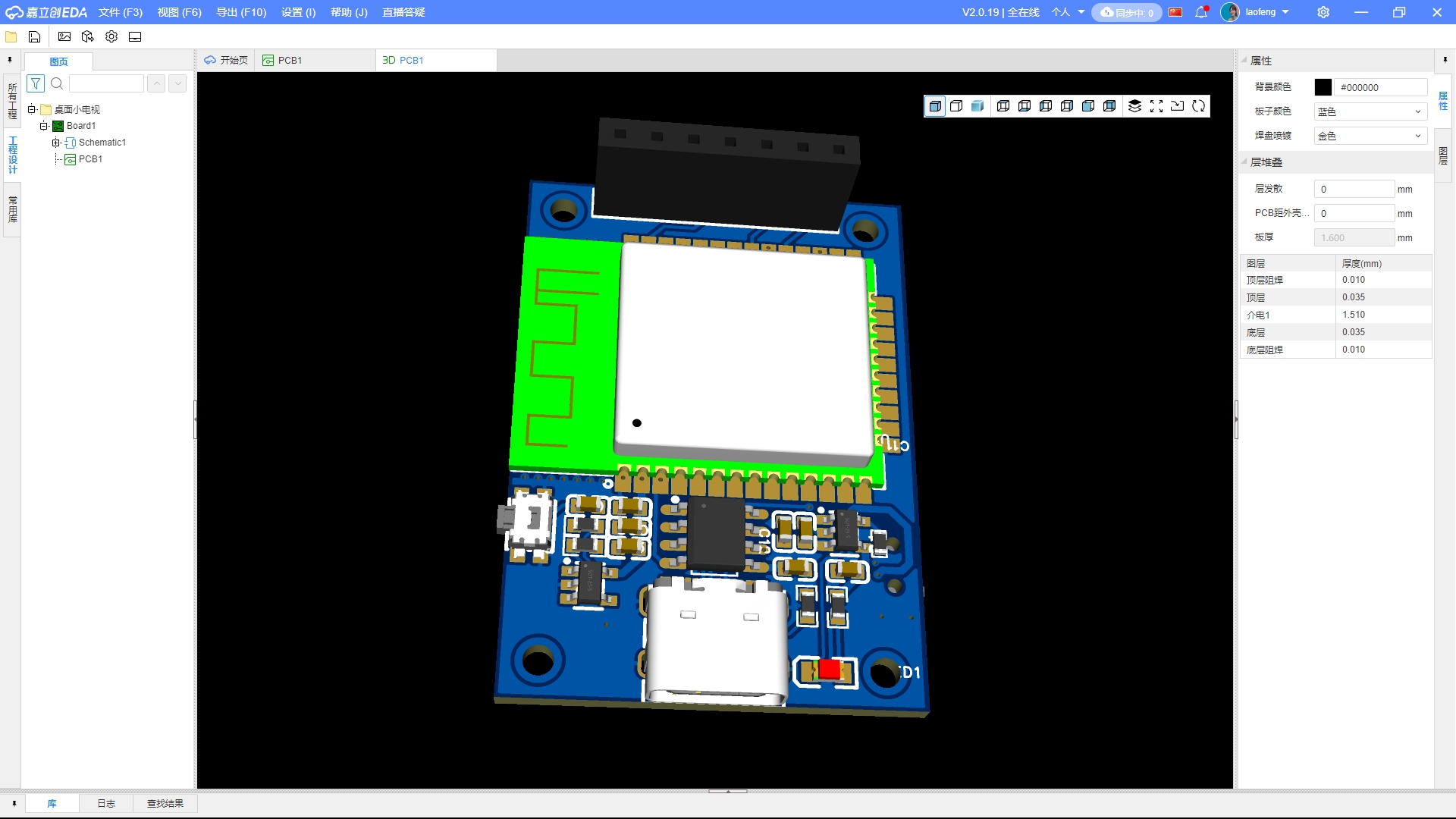Open the 查找结果 bottom tab
This screenshot has height=819, width=1456.
[x=165, y=803]
